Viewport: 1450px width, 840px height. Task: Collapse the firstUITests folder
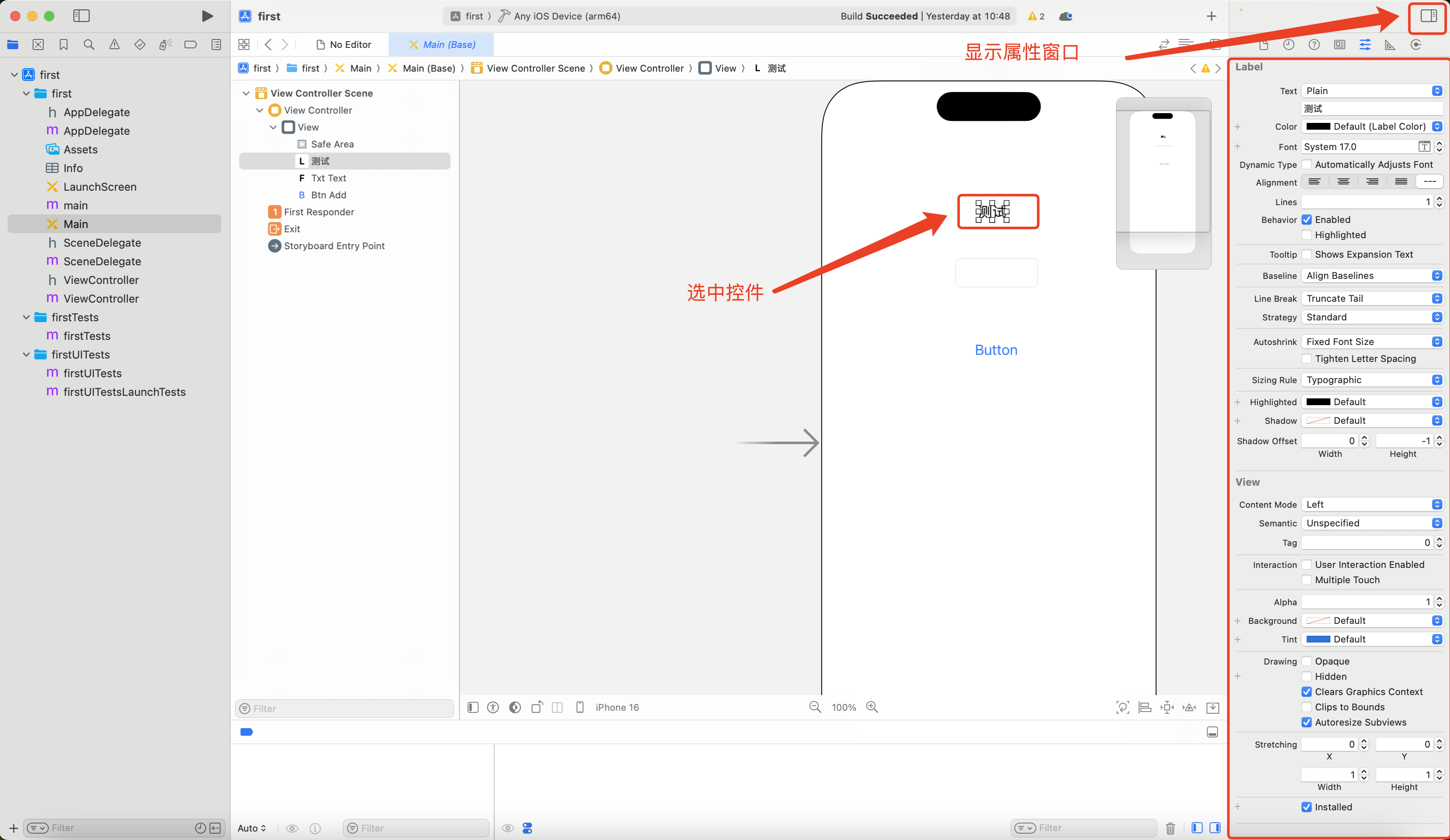coord(26,354)
